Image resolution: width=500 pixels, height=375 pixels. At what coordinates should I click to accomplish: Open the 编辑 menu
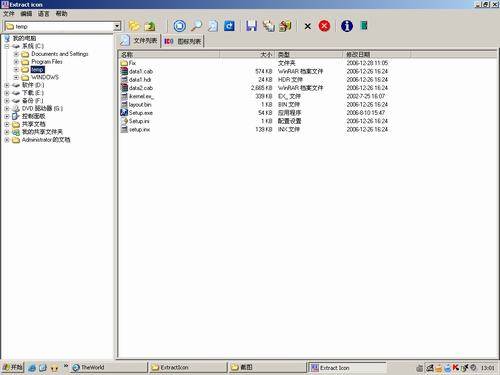pyautogui.click(x=26, y=14)
